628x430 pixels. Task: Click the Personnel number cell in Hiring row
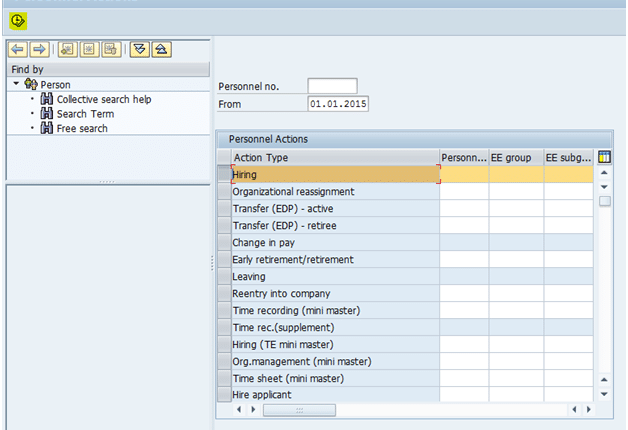pyautogui.click(x=464, y=175)
